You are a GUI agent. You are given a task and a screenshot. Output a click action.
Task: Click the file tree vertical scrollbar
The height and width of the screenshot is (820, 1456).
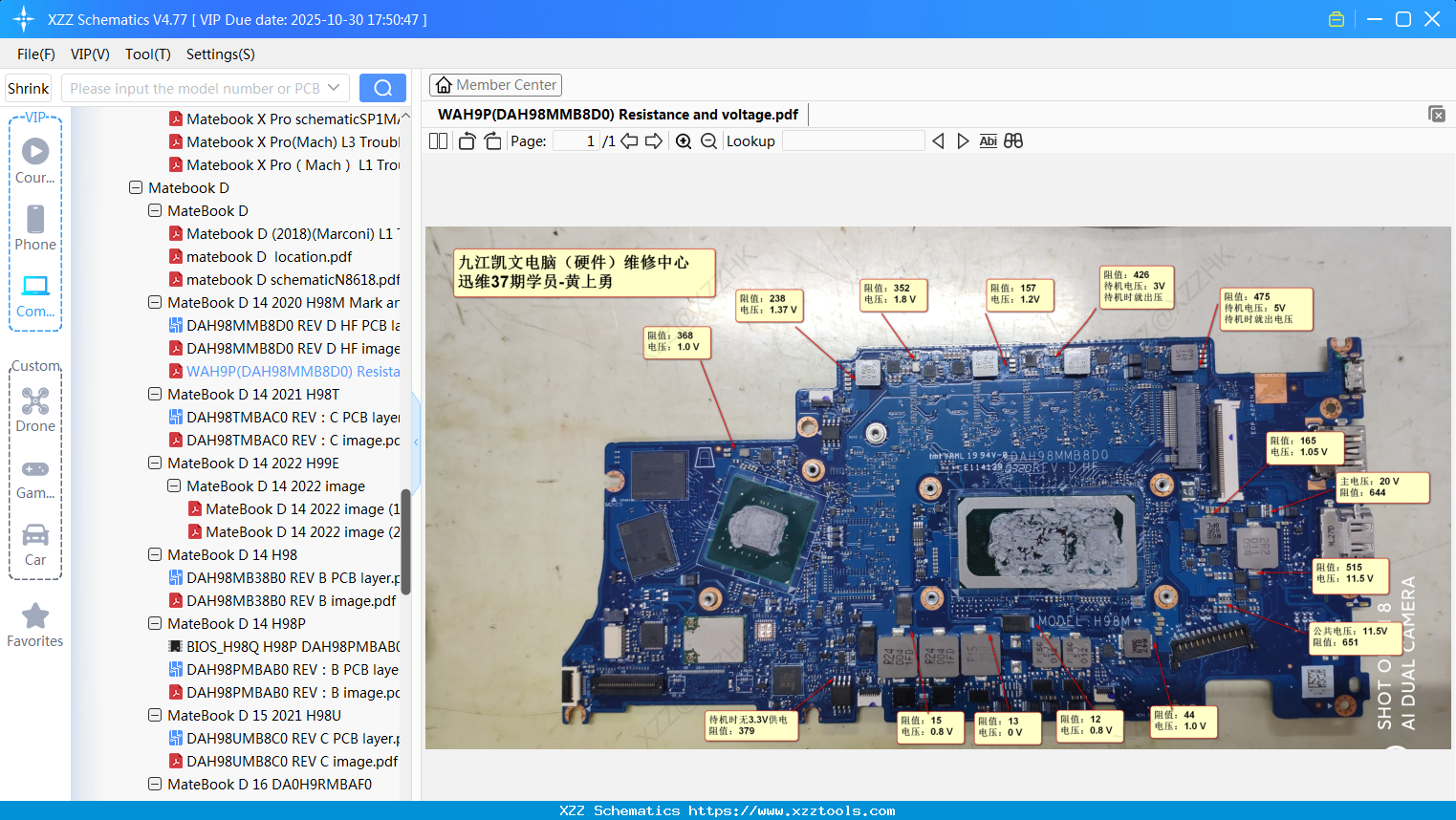click(x=405, y=541)
